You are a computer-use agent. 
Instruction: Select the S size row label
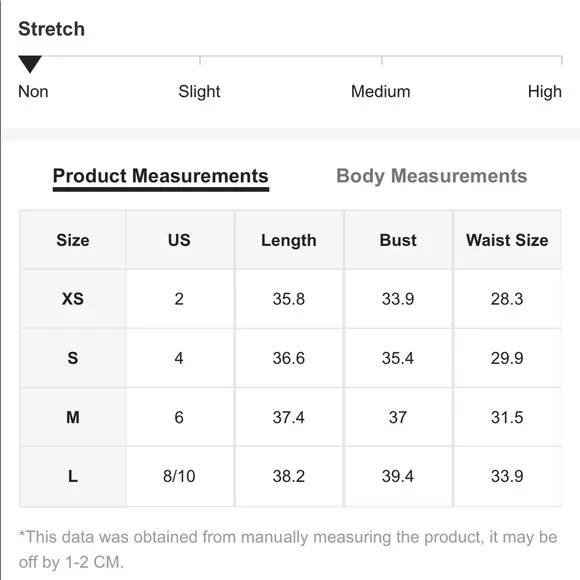[73, 358]
